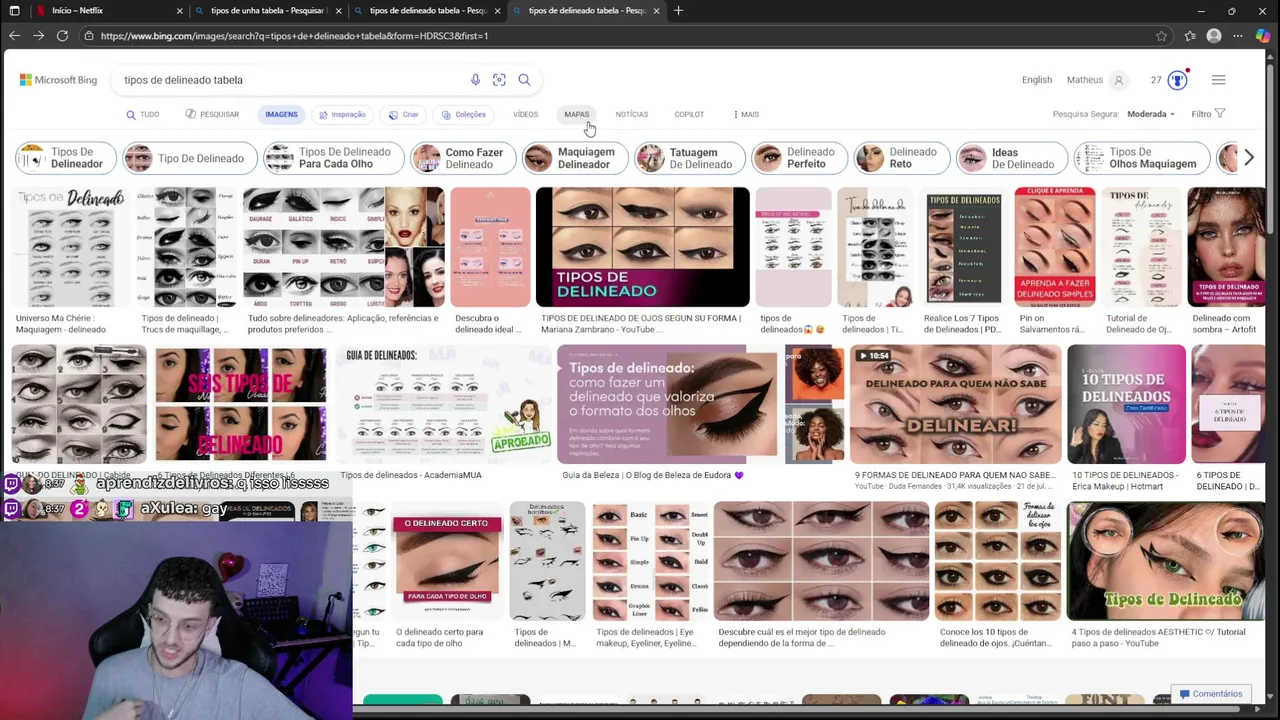This screenshot has width=1280, height=720.
Task: Select the IMAGENS search category
Action: pyautogui.click(x=281, y=114)
